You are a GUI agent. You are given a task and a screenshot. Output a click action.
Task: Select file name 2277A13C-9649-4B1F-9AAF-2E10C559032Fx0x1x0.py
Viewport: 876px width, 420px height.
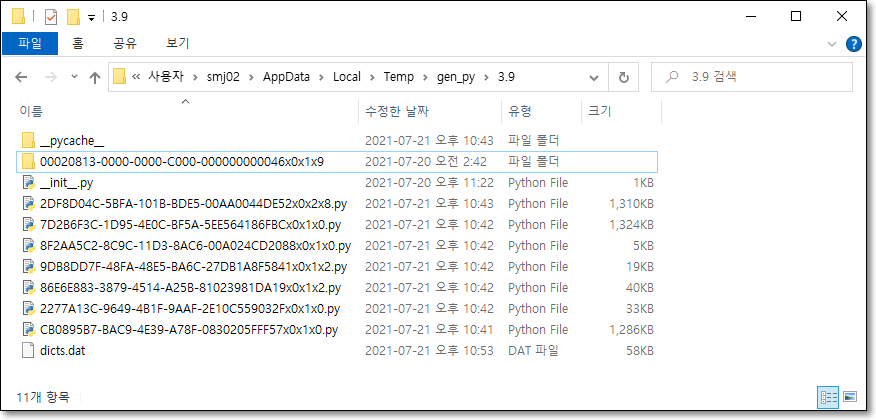click(190, 309)
